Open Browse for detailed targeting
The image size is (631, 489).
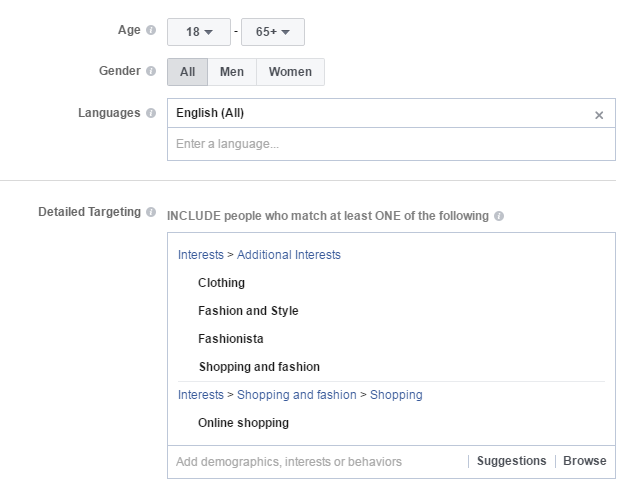(585, 461)
